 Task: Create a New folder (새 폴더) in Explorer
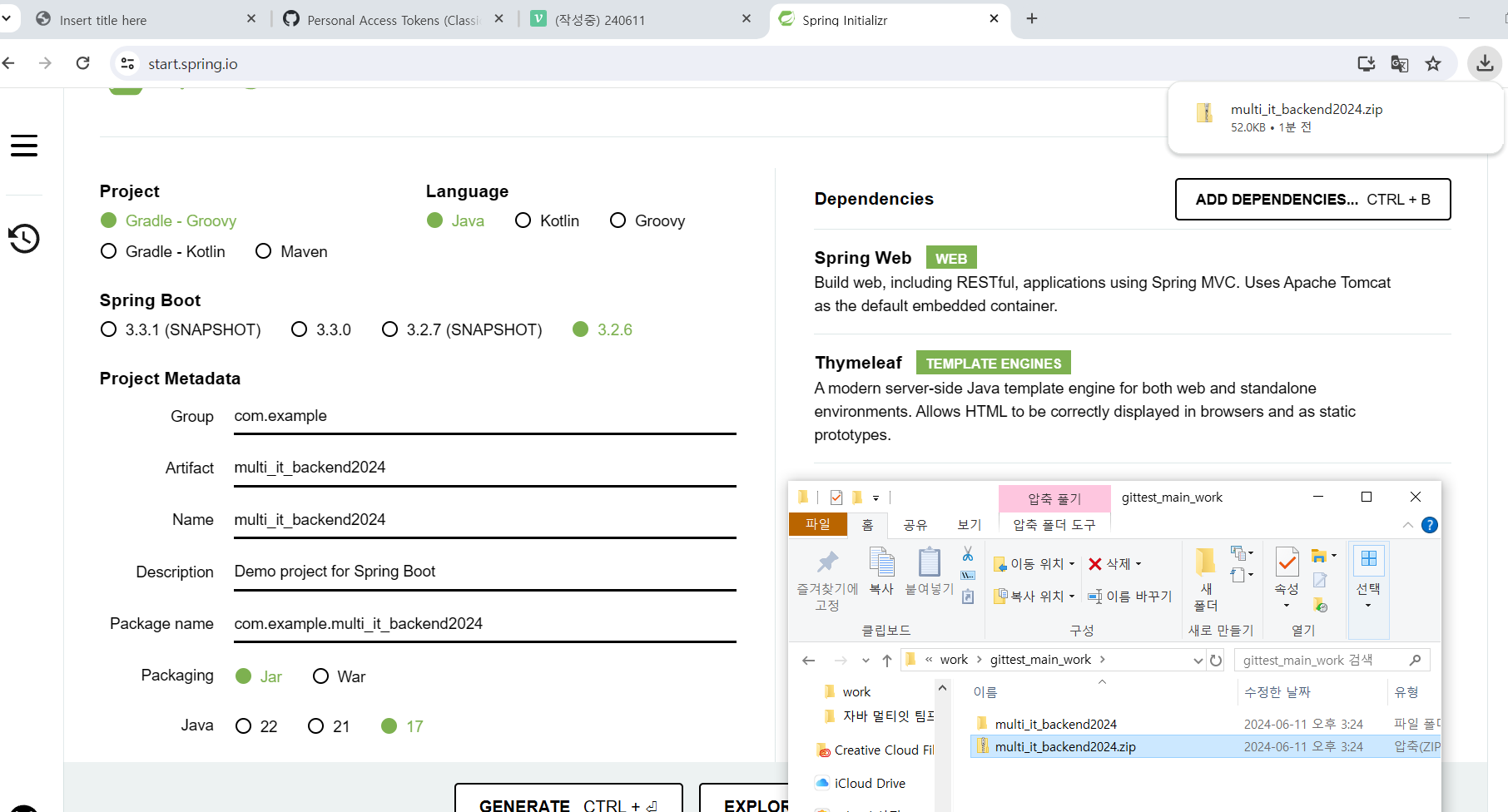pyautogui.click(x=1205, y=579)
